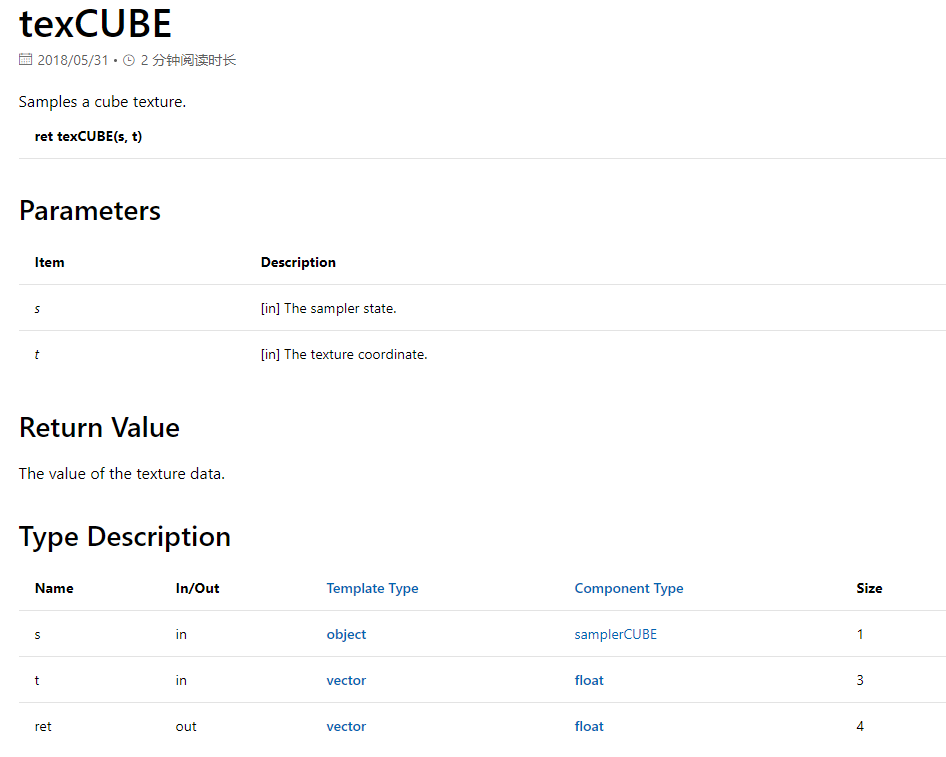The width and height of the screenshot is (946, 757).
Task: Click the clock icon beside the reading time
Action: click(129, 60)
